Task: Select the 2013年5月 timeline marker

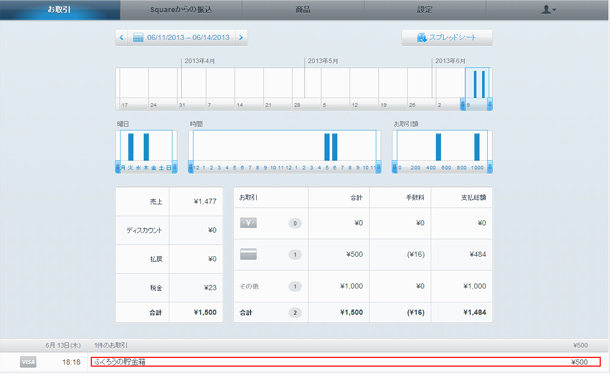Action: [323, 61]
